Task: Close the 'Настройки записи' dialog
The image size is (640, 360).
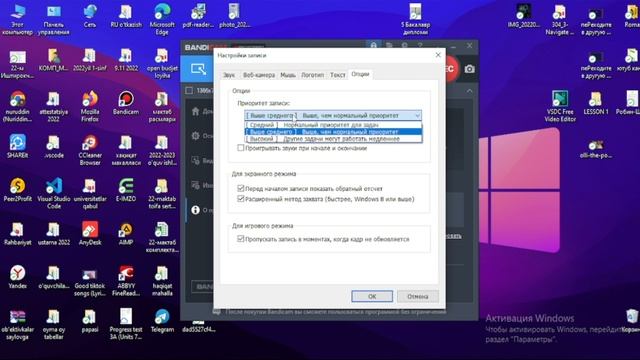Action: coord(438,55)
